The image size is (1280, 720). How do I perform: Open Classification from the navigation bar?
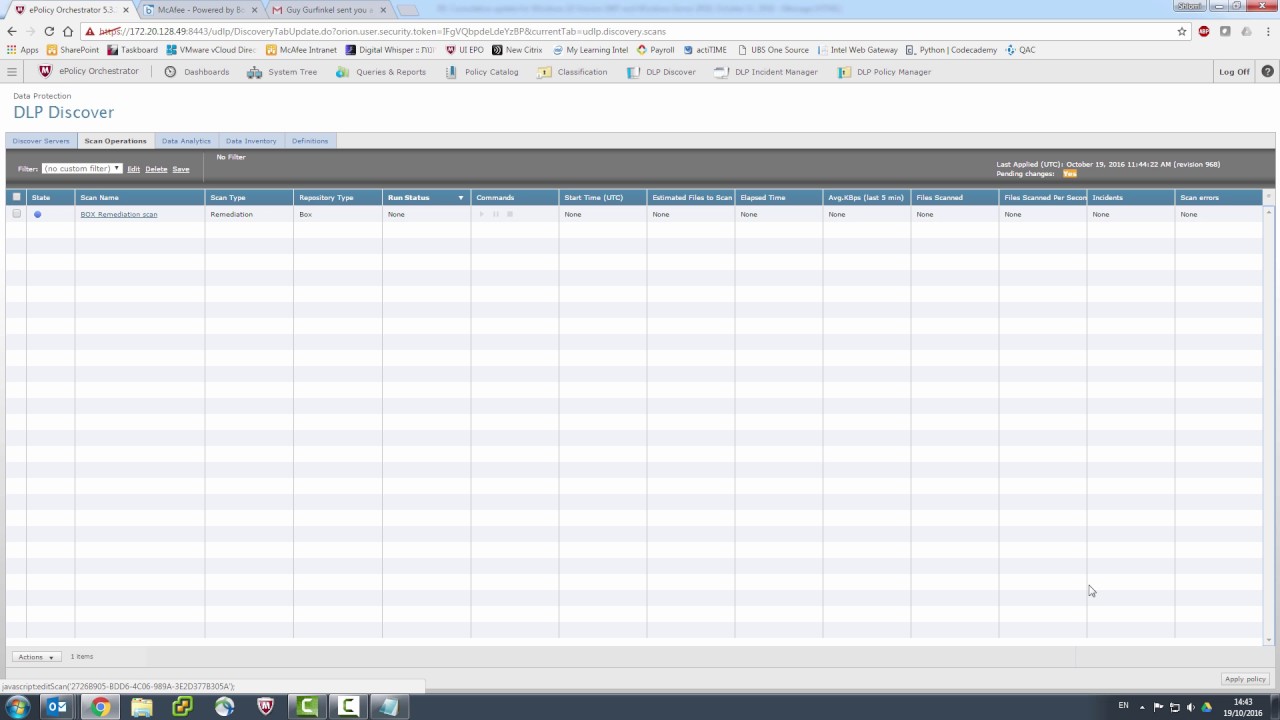pyautogui.click(x=572, y=72)
